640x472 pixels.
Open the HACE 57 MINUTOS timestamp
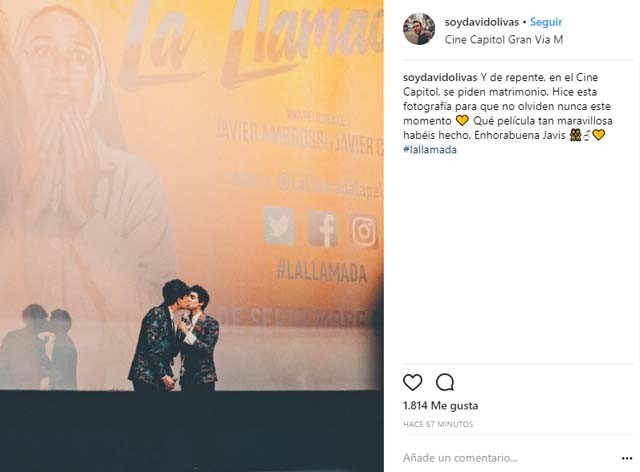coord(438,424)
